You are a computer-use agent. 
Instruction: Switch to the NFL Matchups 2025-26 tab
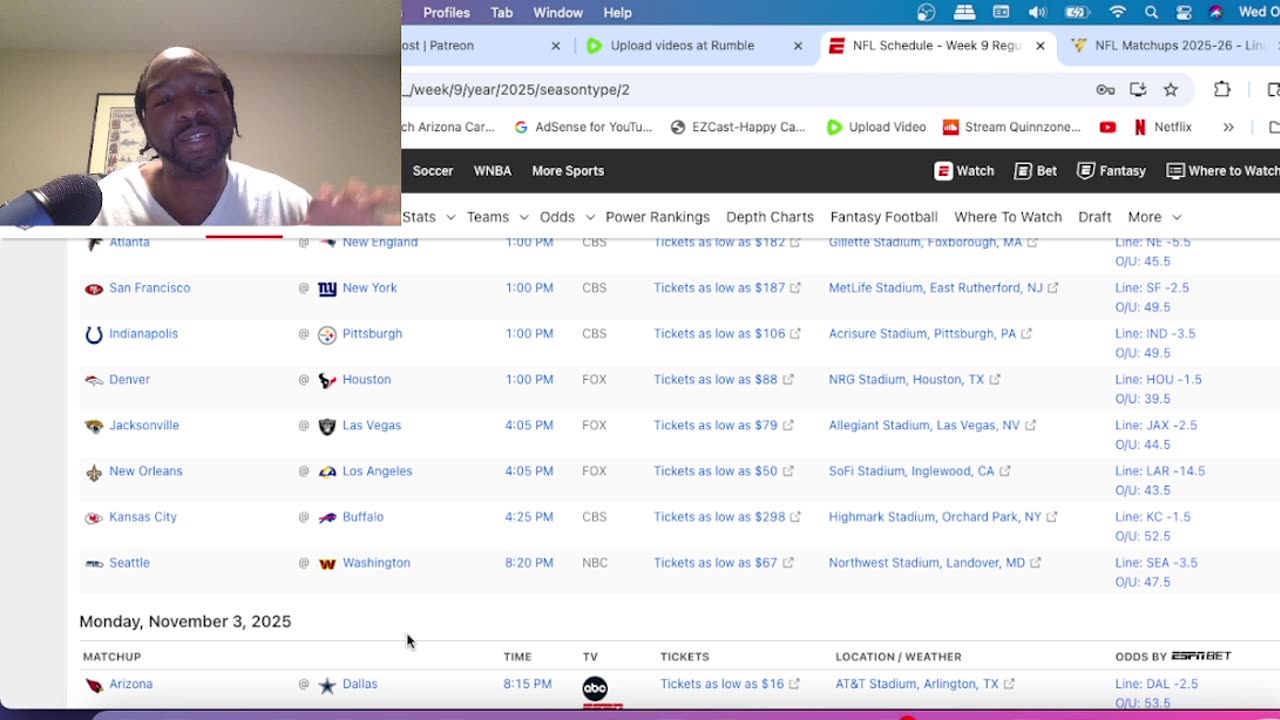pyautogui.click(x=1170, y=45)
